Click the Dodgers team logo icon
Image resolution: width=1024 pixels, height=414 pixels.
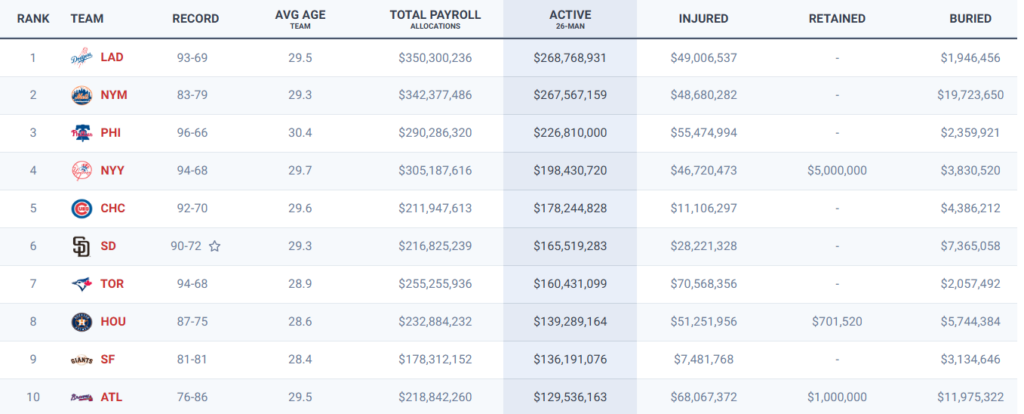pos(81,57)
